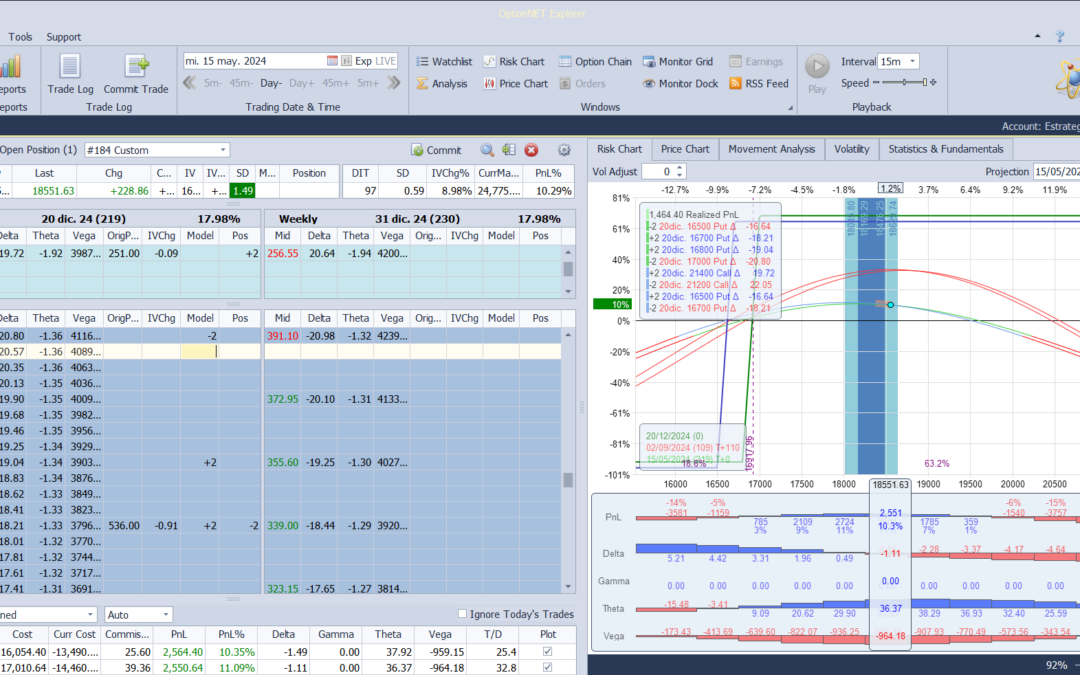Open calendar picker in trading date field
This screenshot has height=675, width=1080.
(332, 61)
